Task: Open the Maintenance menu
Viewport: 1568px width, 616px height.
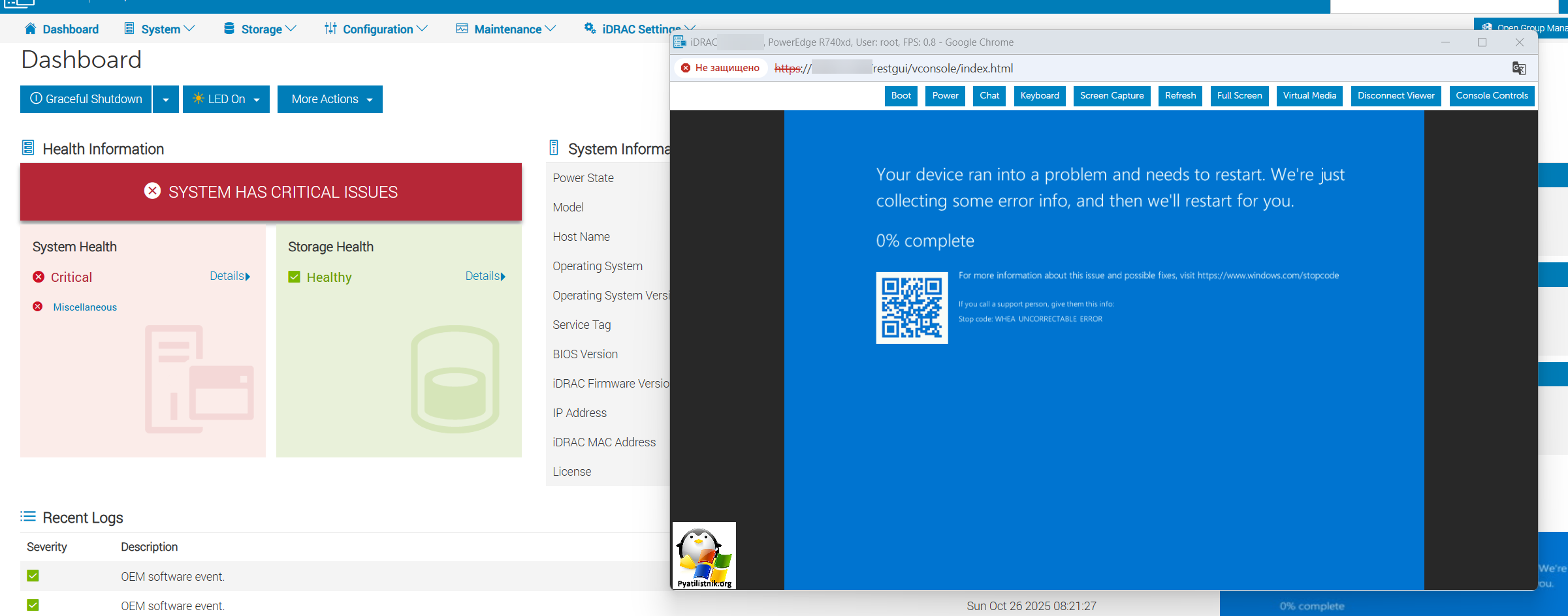Action: click(x=506, y=29)
